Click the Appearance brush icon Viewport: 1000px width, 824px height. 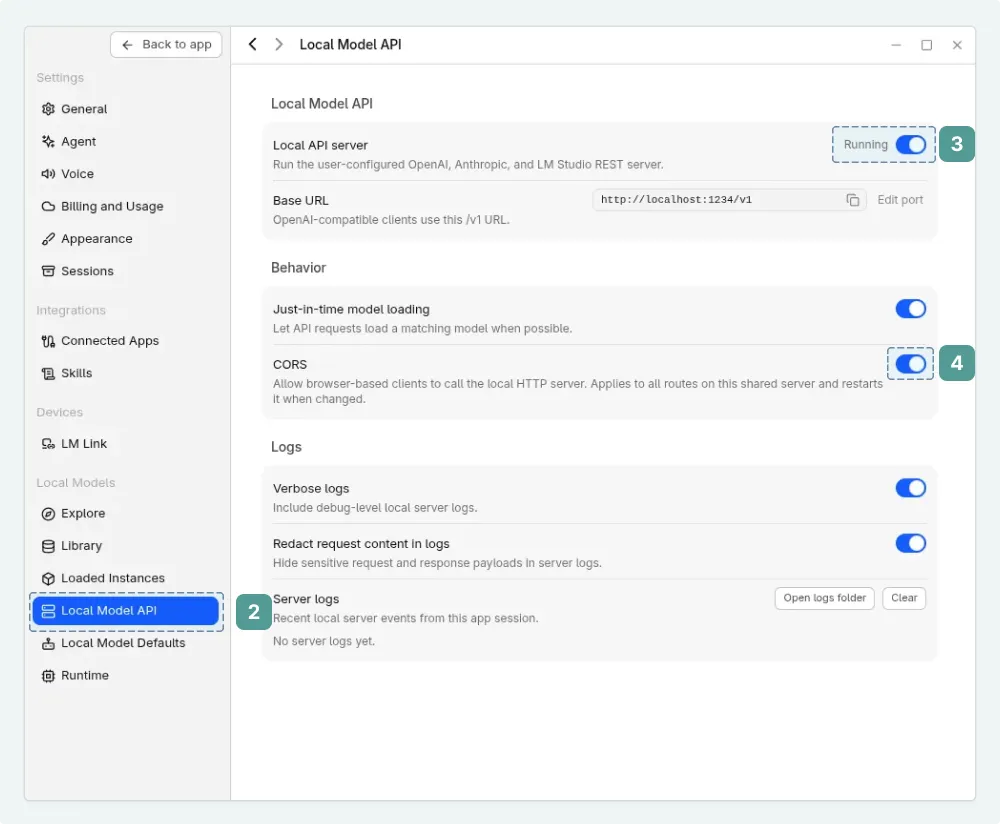(48, 239)
